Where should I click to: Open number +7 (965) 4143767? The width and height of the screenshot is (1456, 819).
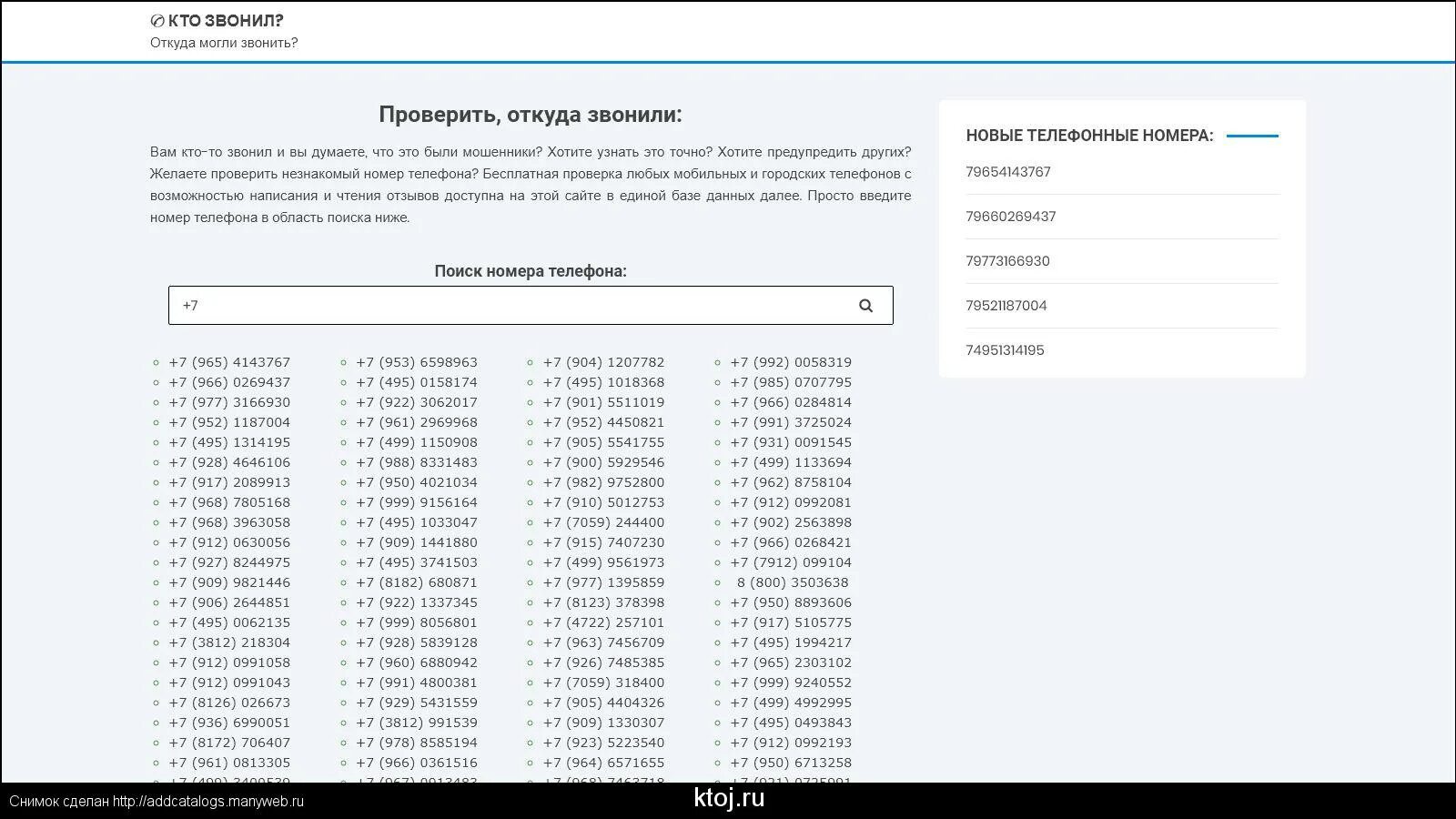click(229, 362)
